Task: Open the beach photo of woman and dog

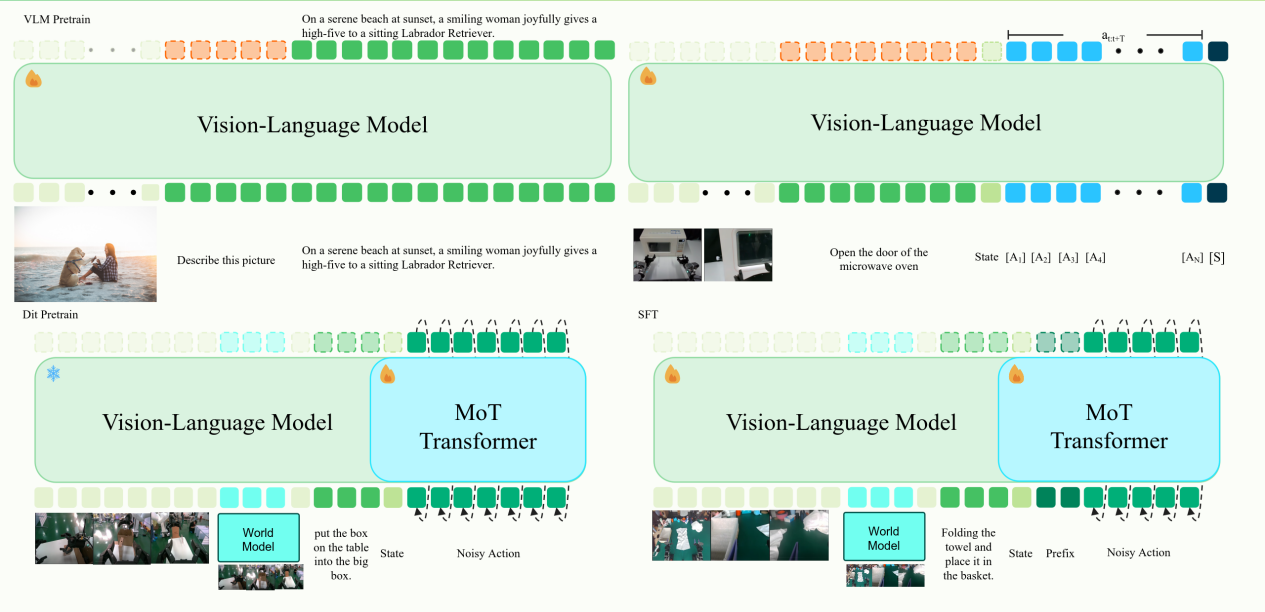Action: pyautogui.click(x=85, y=254)
